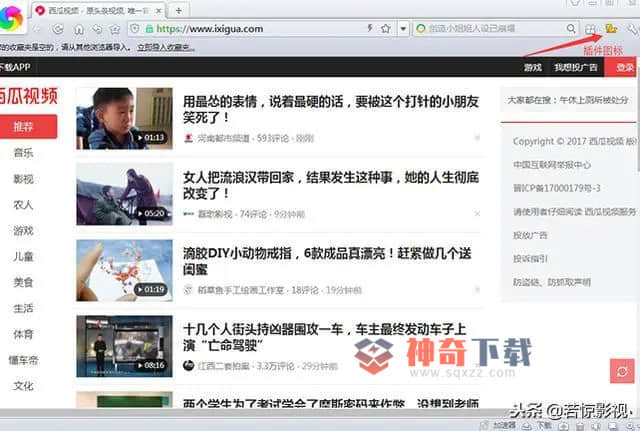Click the lightning speed-mode icon

370,28
